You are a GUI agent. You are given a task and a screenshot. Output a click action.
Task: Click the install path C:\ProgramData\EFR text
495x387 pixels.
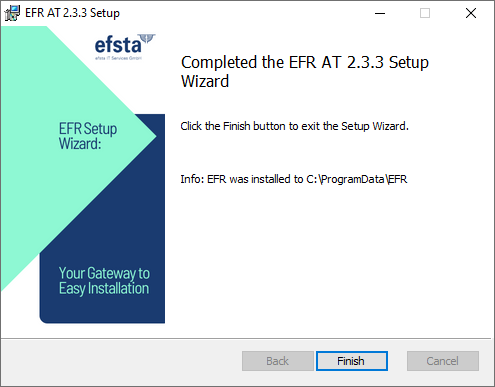coord(357,179)
